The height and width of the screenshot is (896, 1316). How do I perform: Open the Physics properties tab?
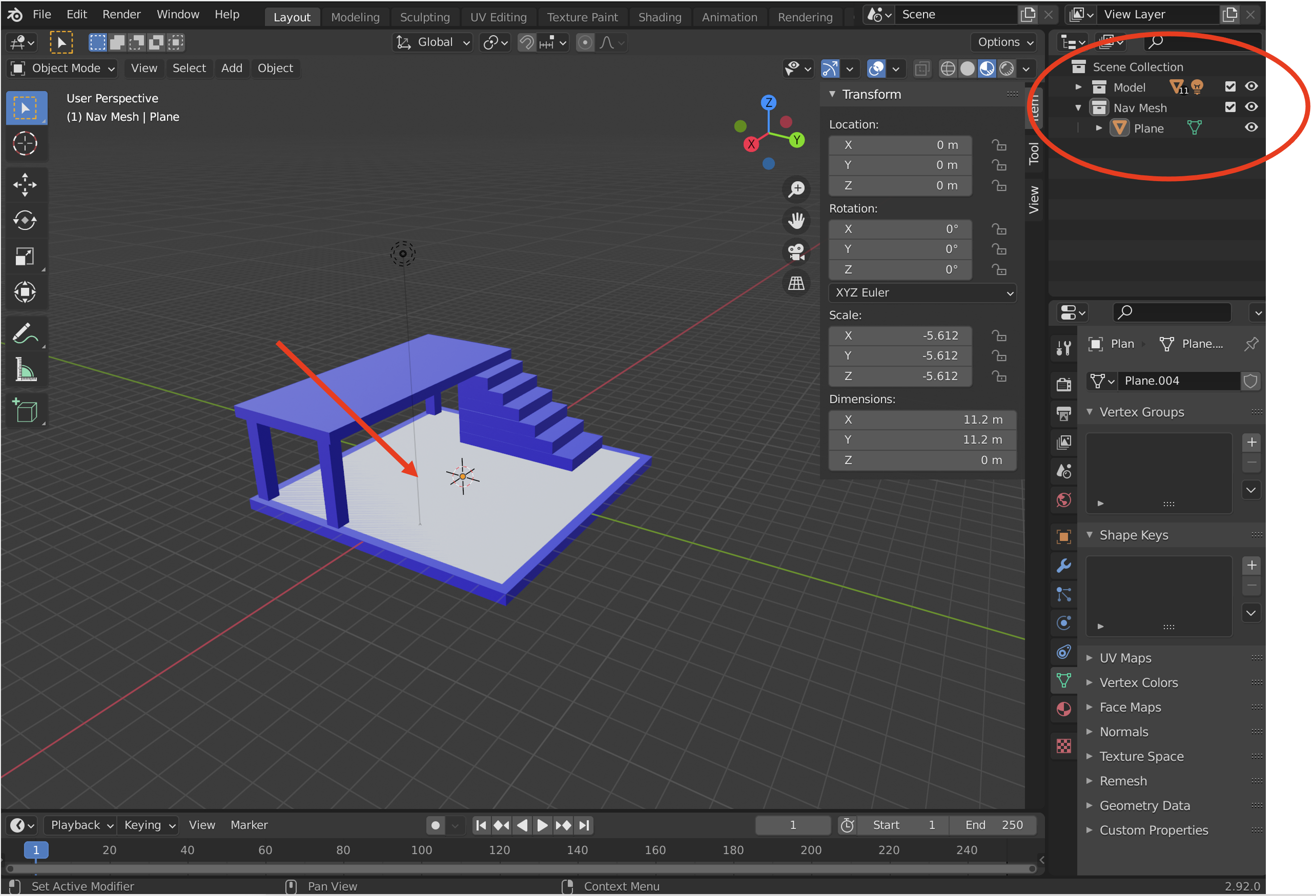[x=1063, y=623]
